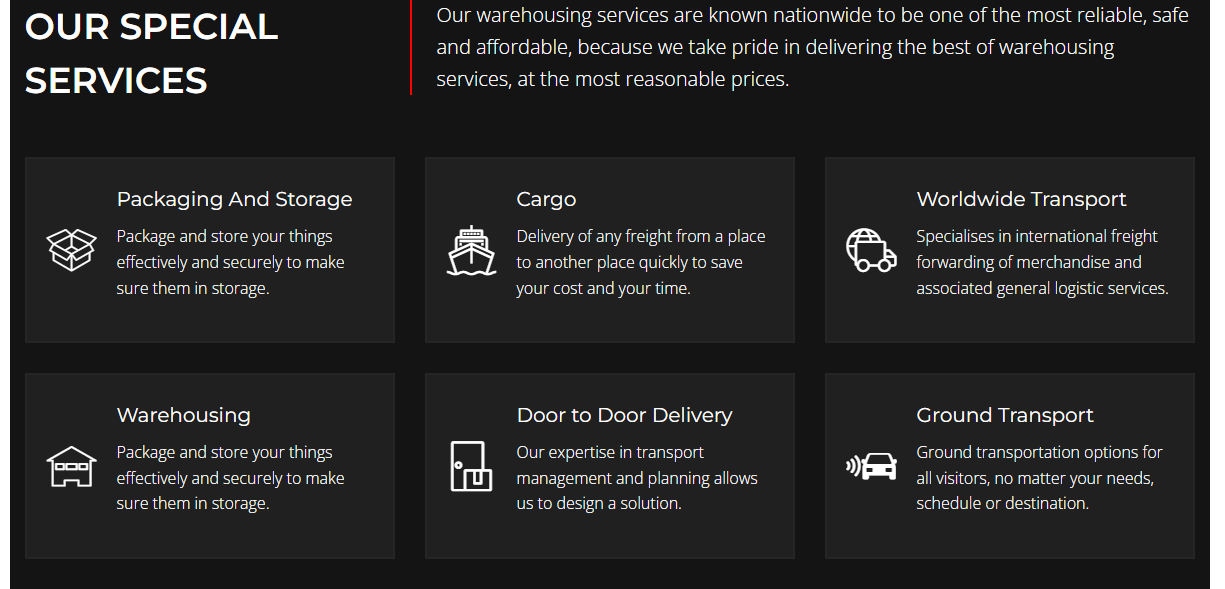The height and width of the screenshot is (589, 1225).
Task: Click the warehousing services intro paragraph
Action: pos(812,47)
